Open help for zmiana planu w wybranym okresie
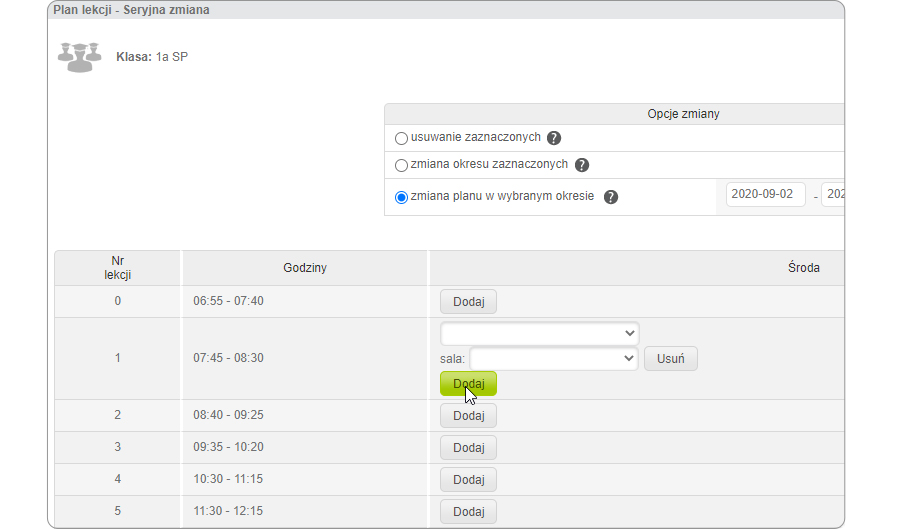This screenshot has width=900, height=529. pos(611,197)
